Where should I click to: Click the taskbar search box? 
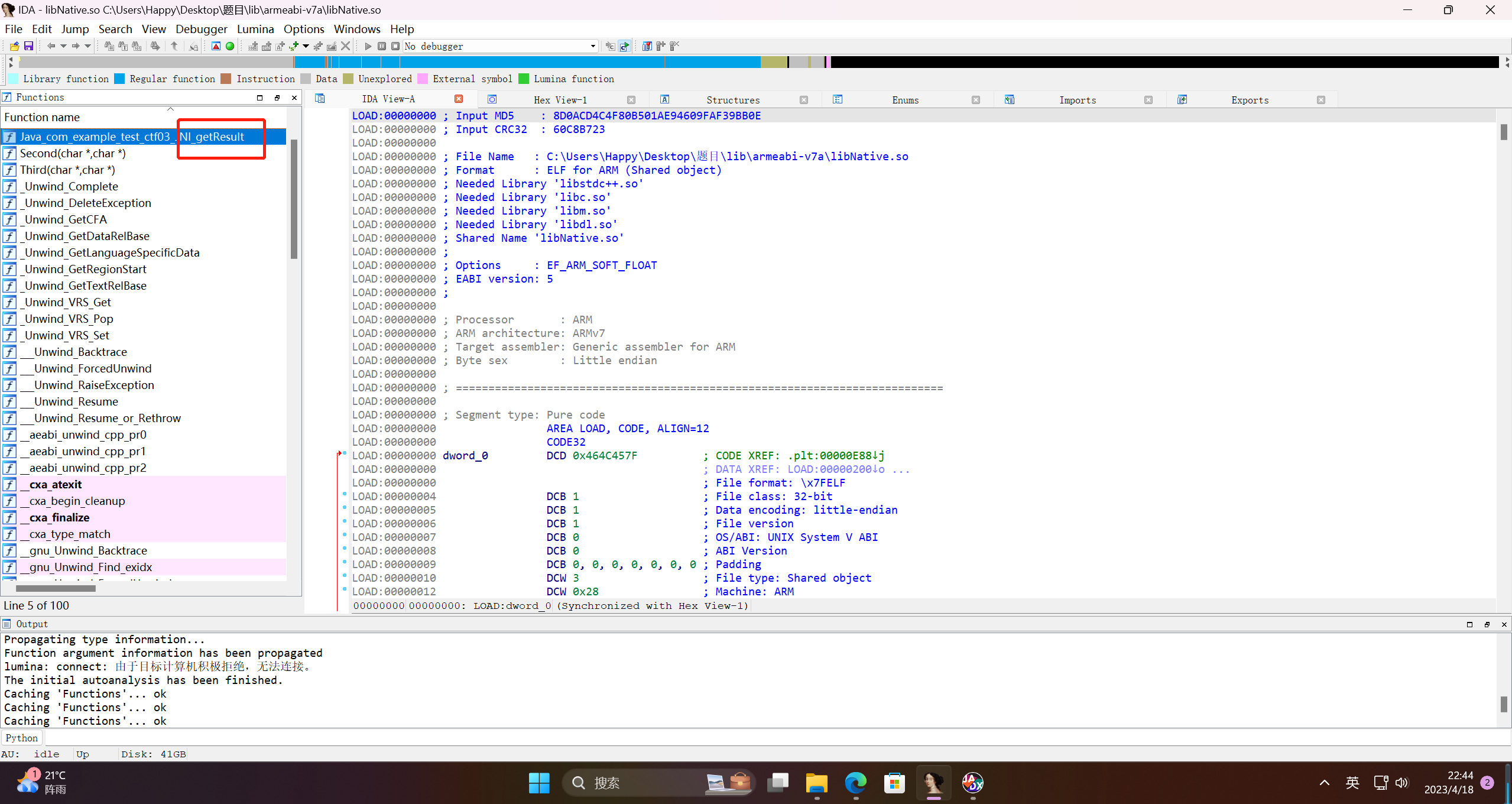coord(658,783)
